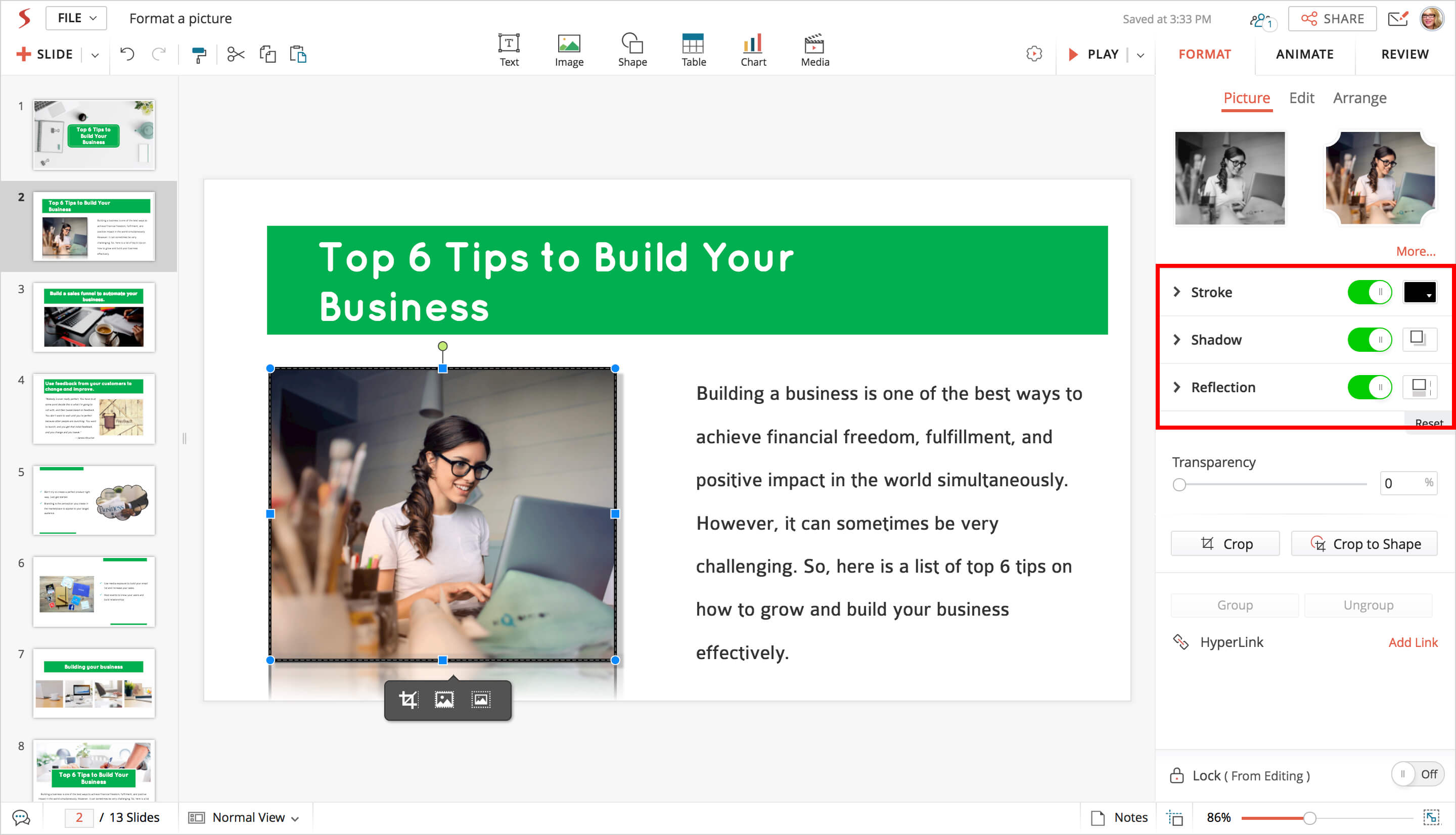Image resolution: width=1456 pixels, height=835 pixels.
Task: Open the FILE dropdown menu
Action: click(77, 18)
